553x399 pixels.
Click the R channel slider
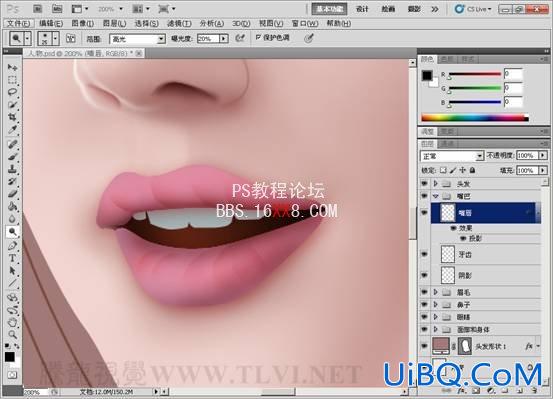tap(475, 74)
